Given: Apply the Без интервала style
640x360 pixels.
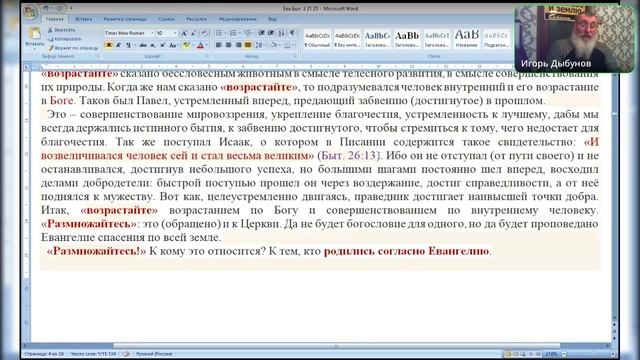Looking at the screenshot, I should tap(347, 39).
